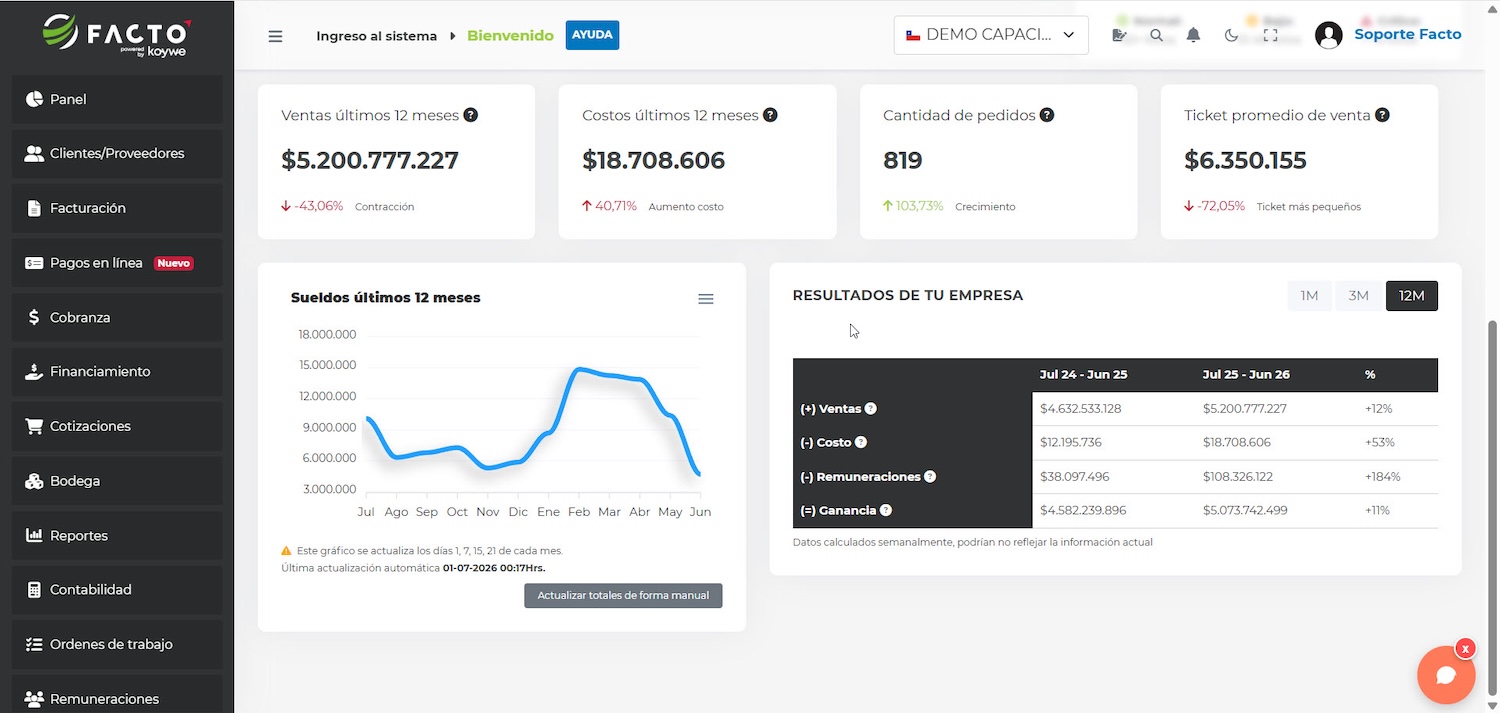This screenshot has height=713, width=1500.
Task: Open the chat bubble widget
Action: 1446,675
